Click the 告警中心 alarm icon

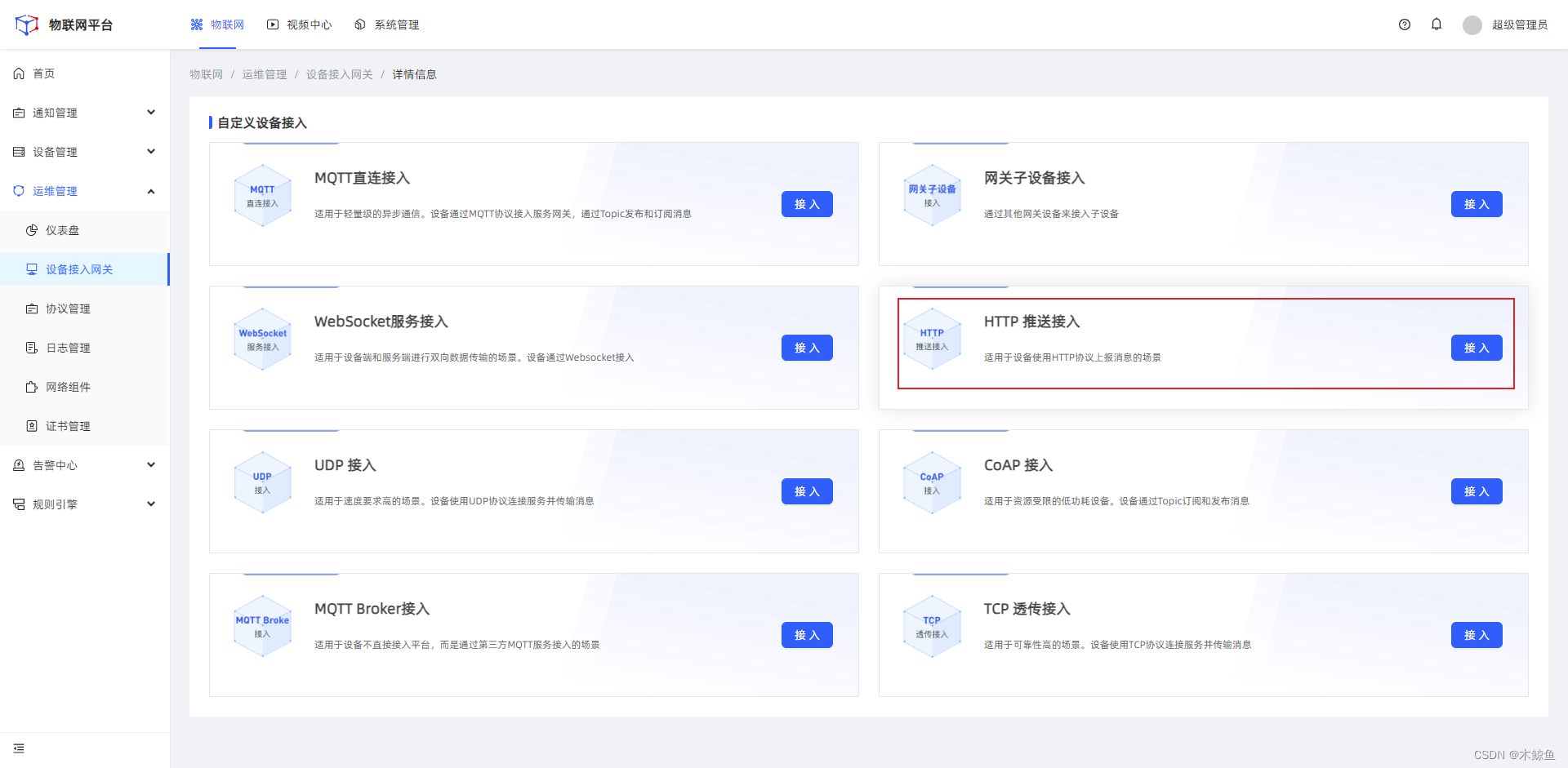[x=19, y=465]
